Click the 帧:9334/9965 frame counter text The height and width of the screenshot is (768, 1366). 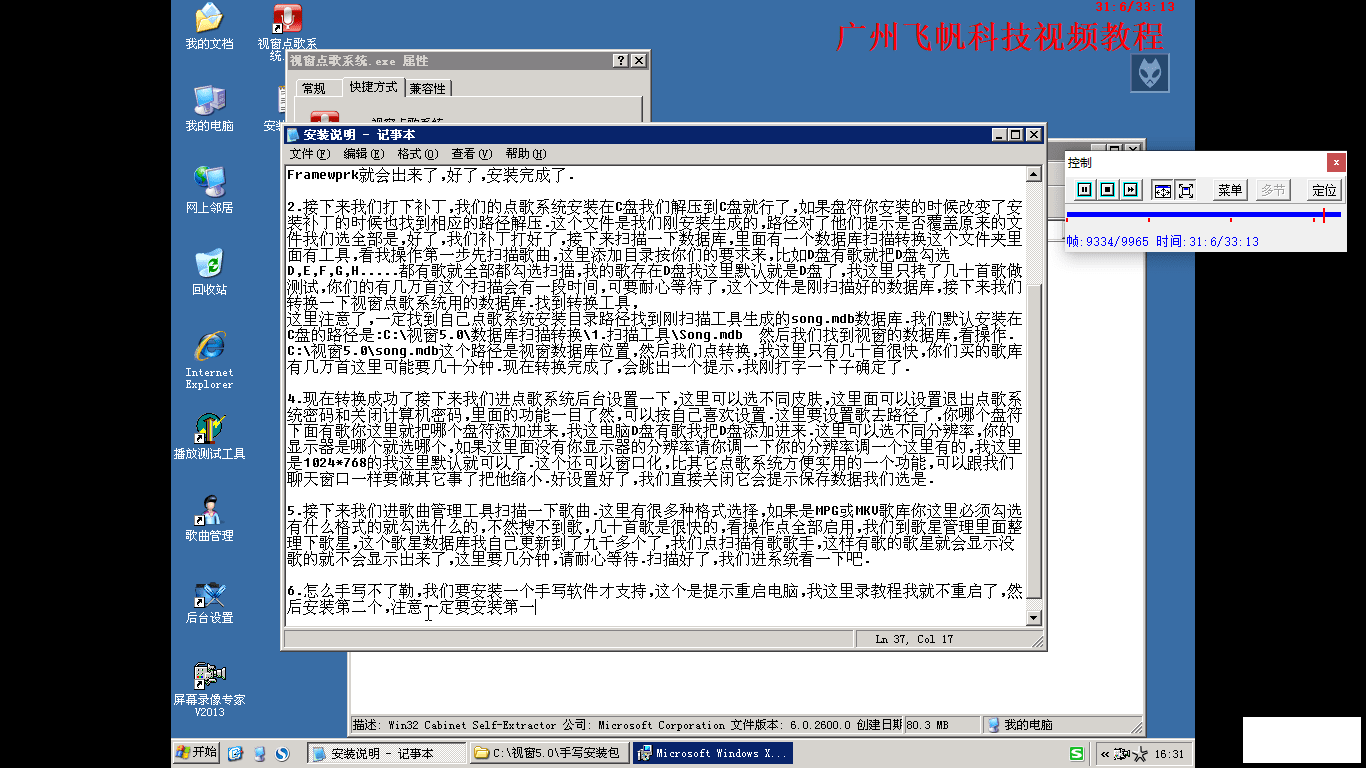1108,241
